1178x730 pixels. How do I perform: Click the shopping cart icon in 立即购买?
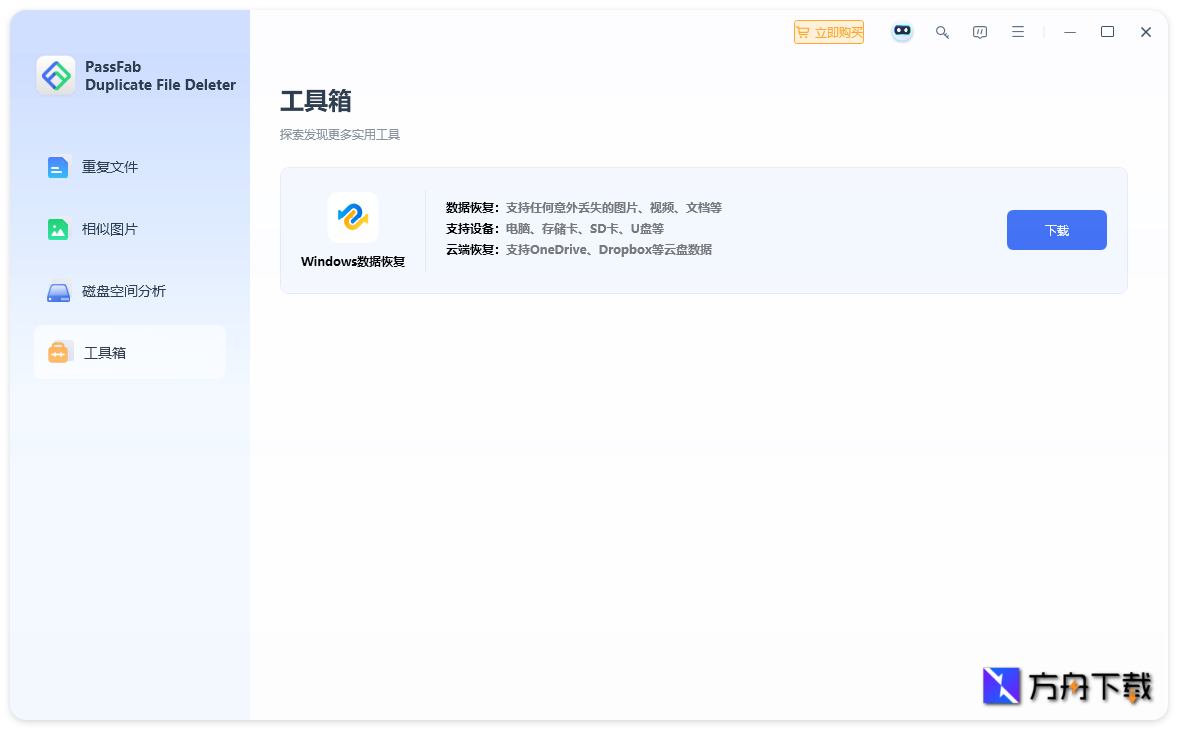click(803, 31)
